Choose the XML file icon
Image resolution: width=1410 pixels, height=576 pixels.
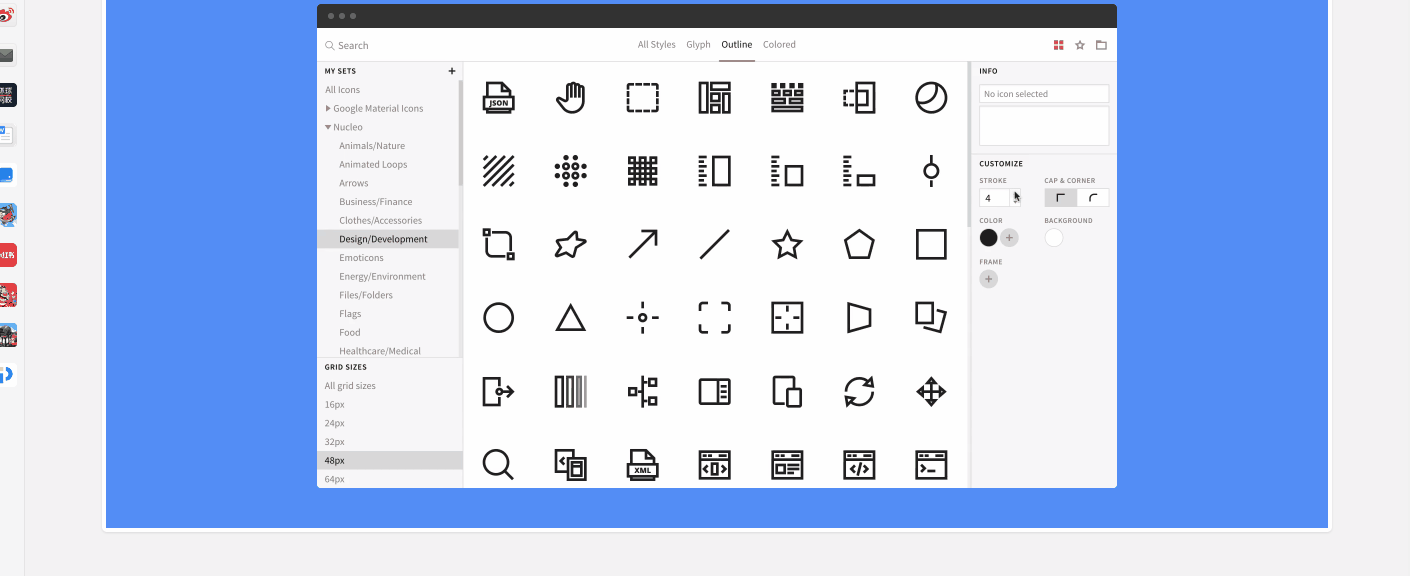(642, 464)
